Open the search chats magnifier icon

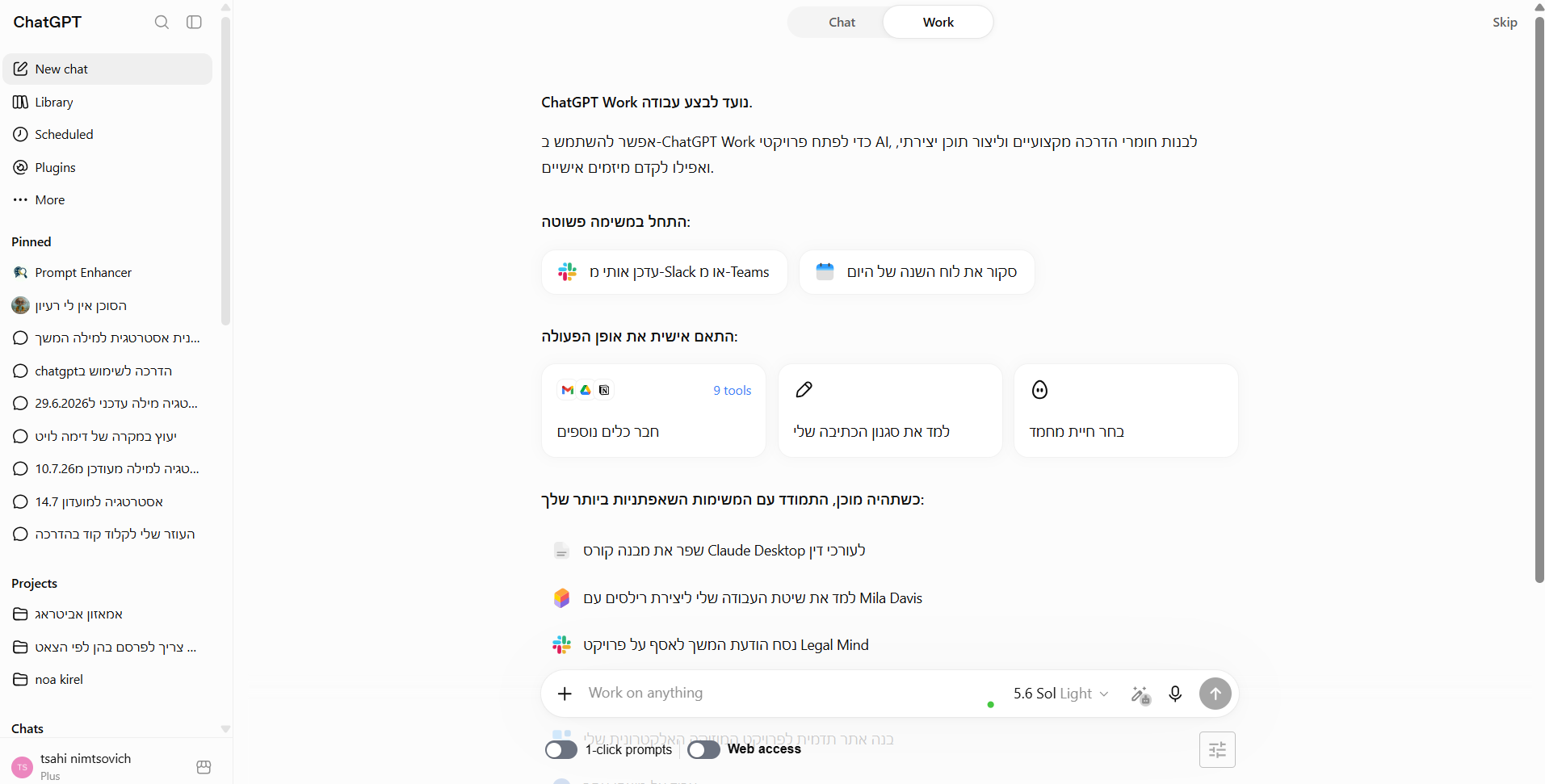162,22
